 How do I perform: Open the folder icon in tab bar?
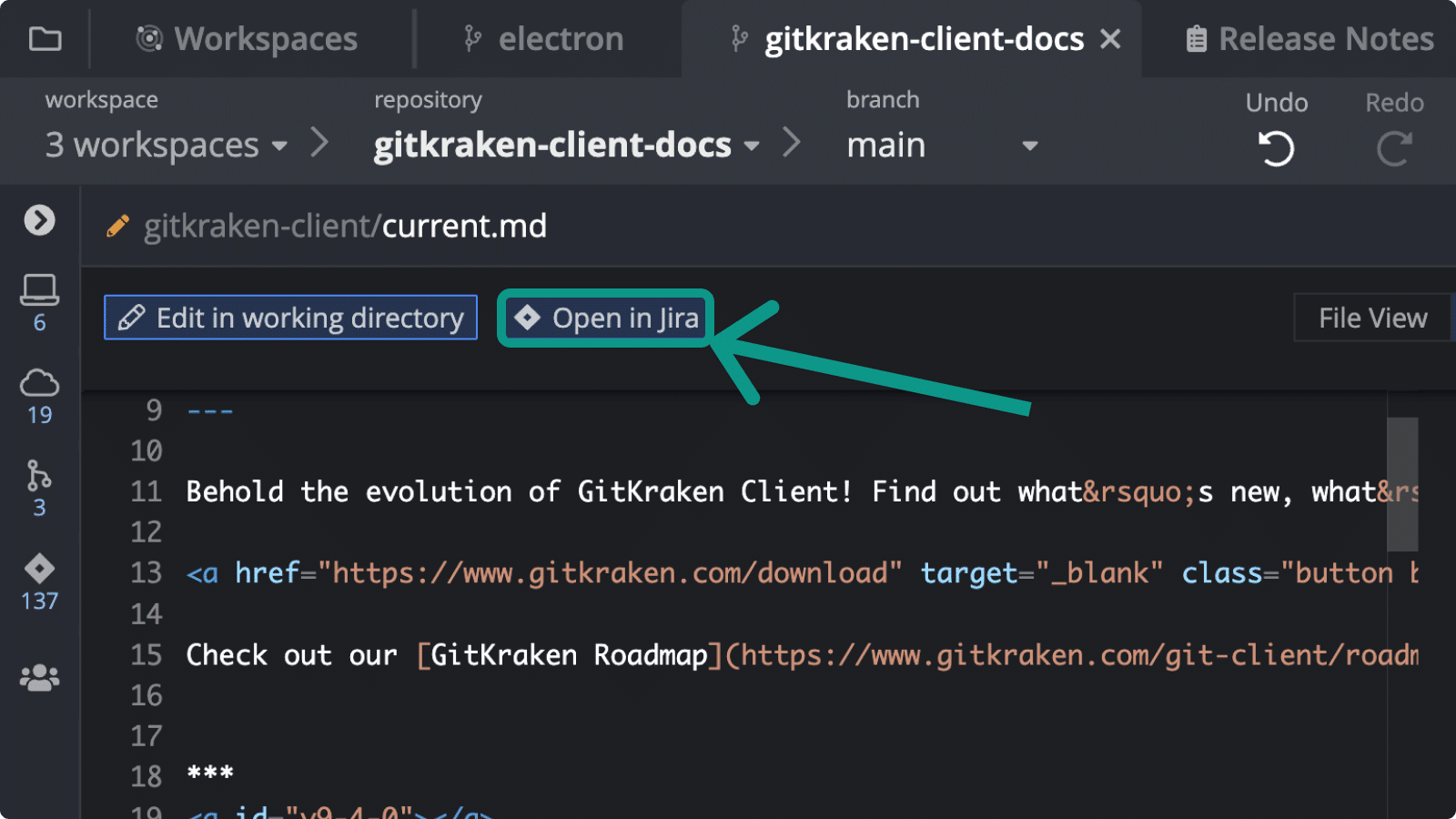(45, 39)
